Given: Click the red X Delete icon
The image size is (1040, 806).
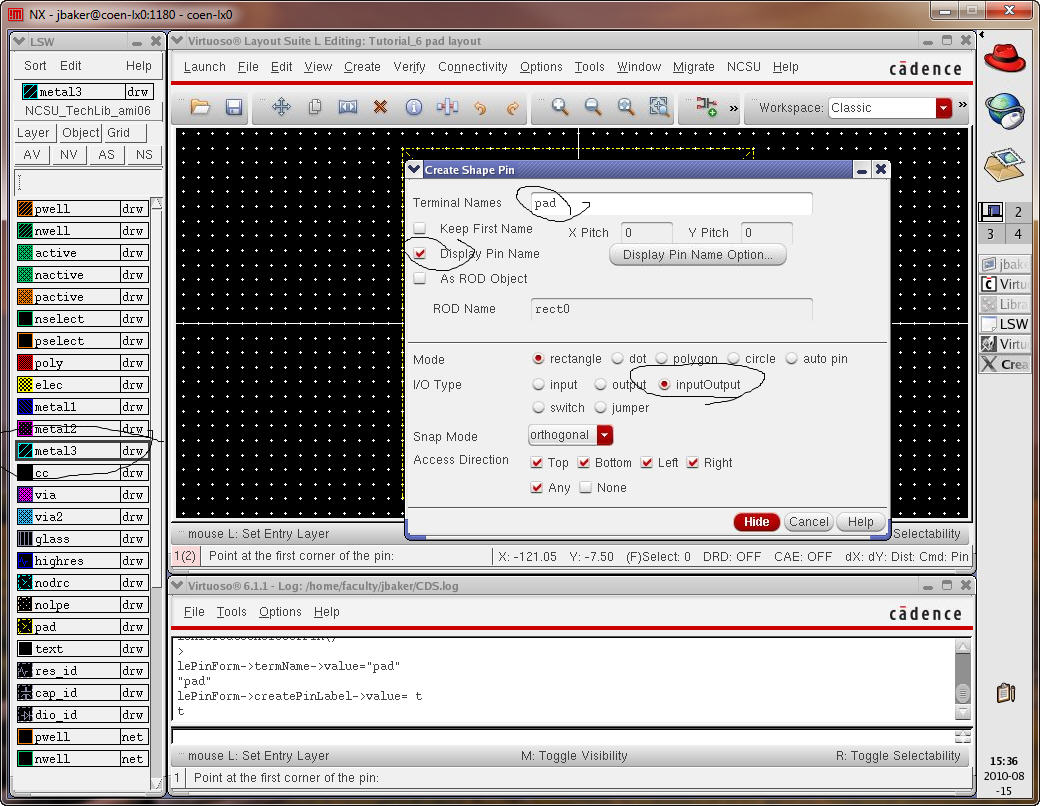Looking at the screenshot, I should point(380,107).
